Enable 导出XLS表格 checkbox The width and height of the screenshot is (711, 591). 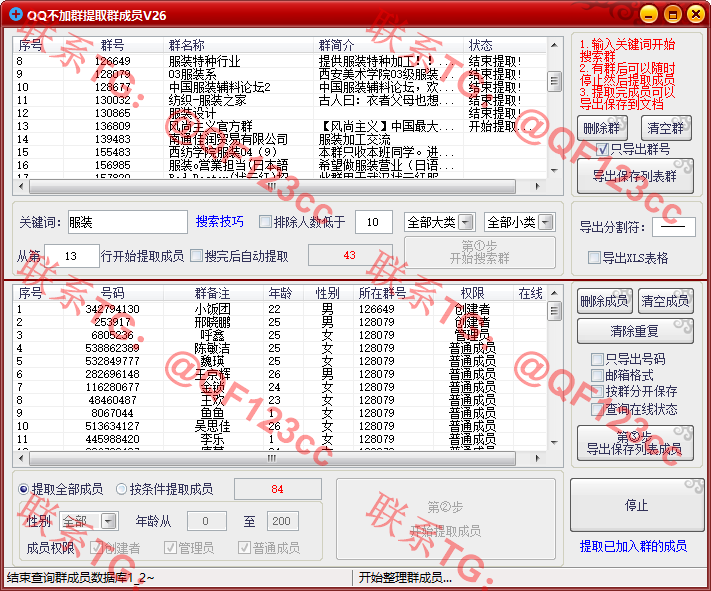tap(594, 258)
